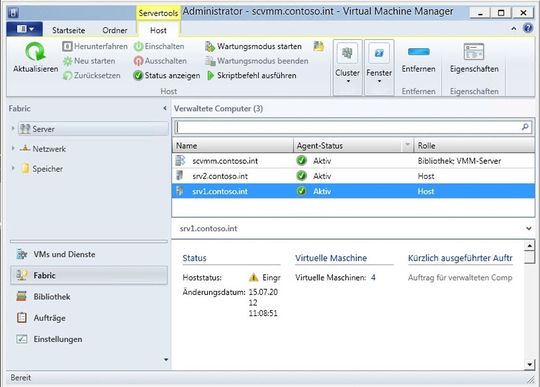Collapse the srv1.contoso.int details pane chevron
The width and height of the screenshot is (540, 387).
(529, 228)
